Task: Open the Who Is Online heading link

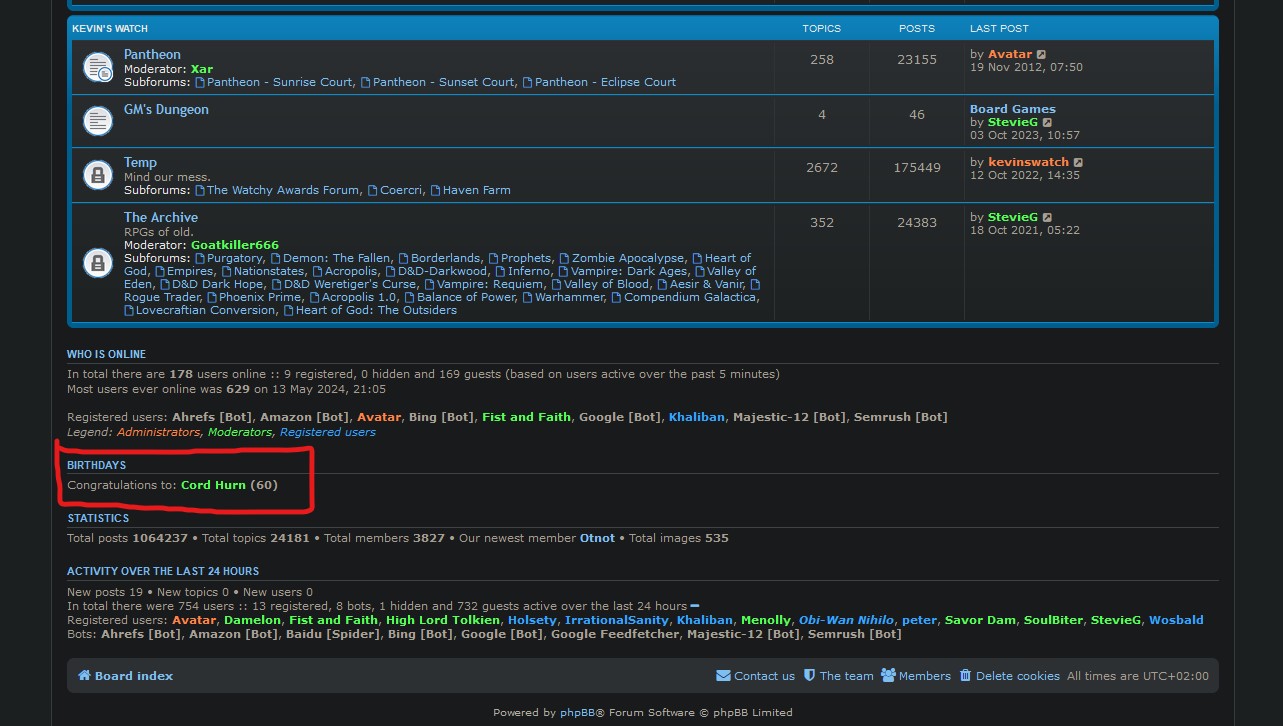Action: click(x=106, y=354)
